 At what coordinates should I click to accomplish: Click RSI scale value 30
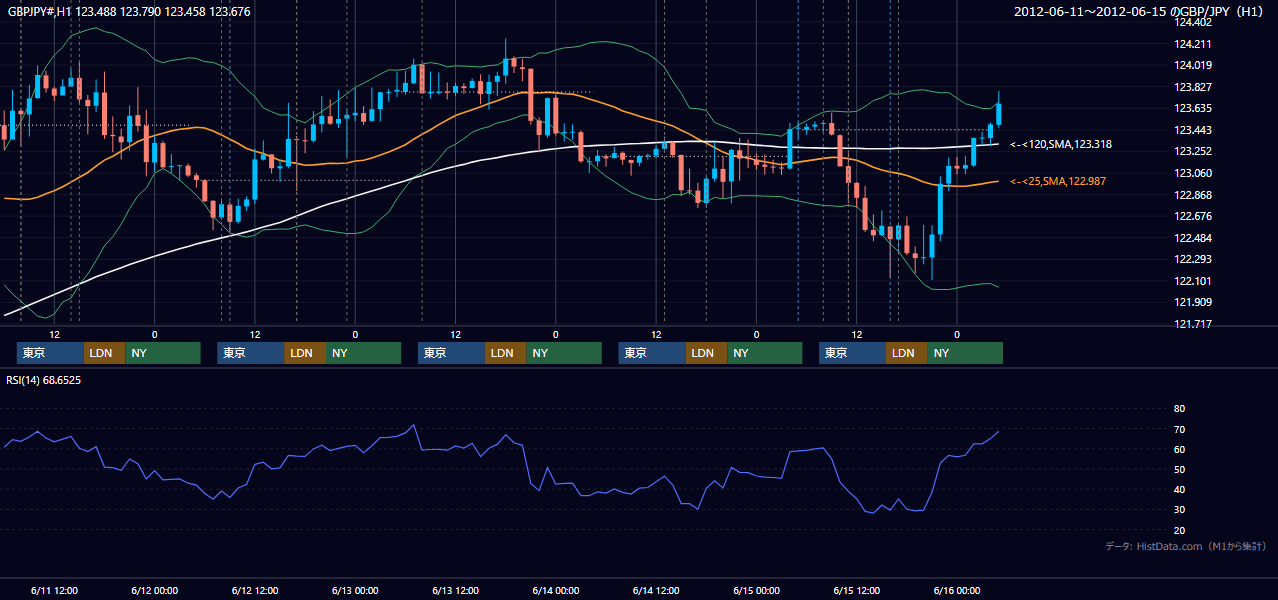point(1179,510)
